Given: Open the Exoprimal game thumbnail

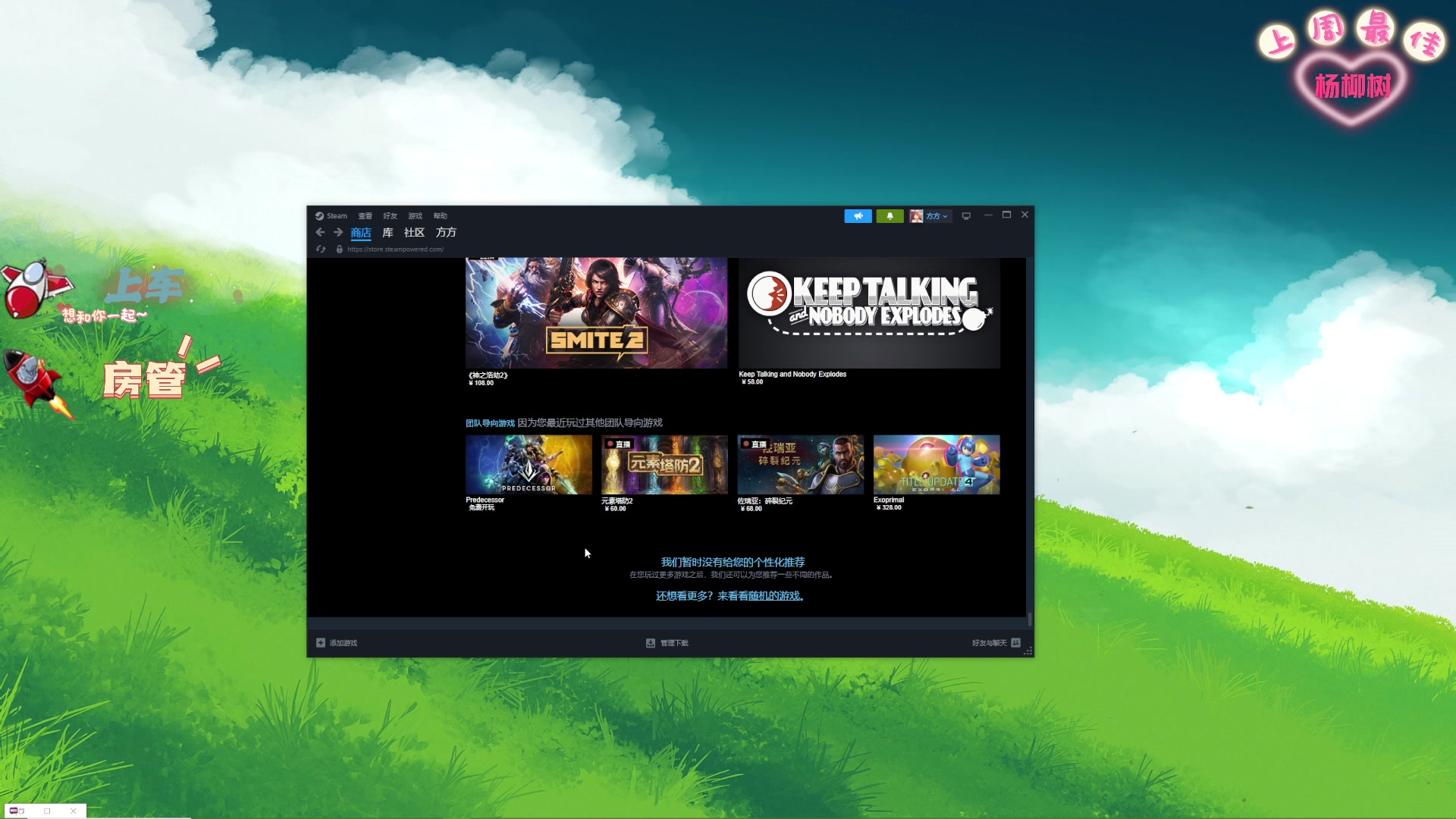Looking at the screenshot, I should click(937, 465).
